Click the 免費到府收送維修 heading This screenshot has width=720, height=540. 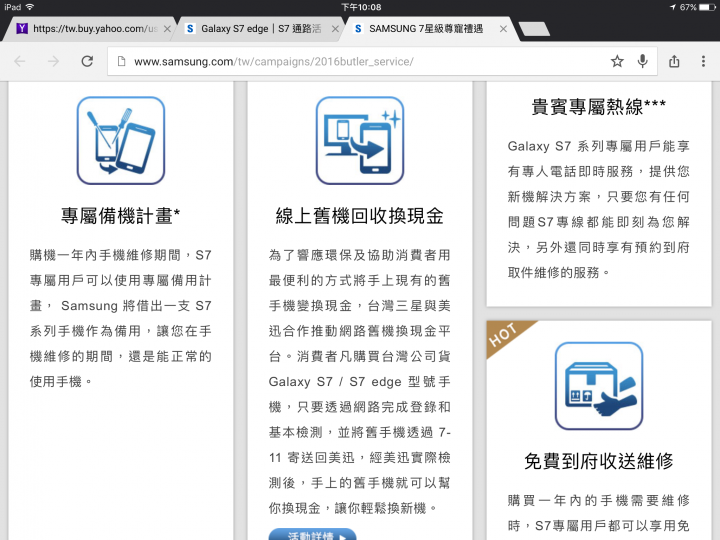click(599, 461)
